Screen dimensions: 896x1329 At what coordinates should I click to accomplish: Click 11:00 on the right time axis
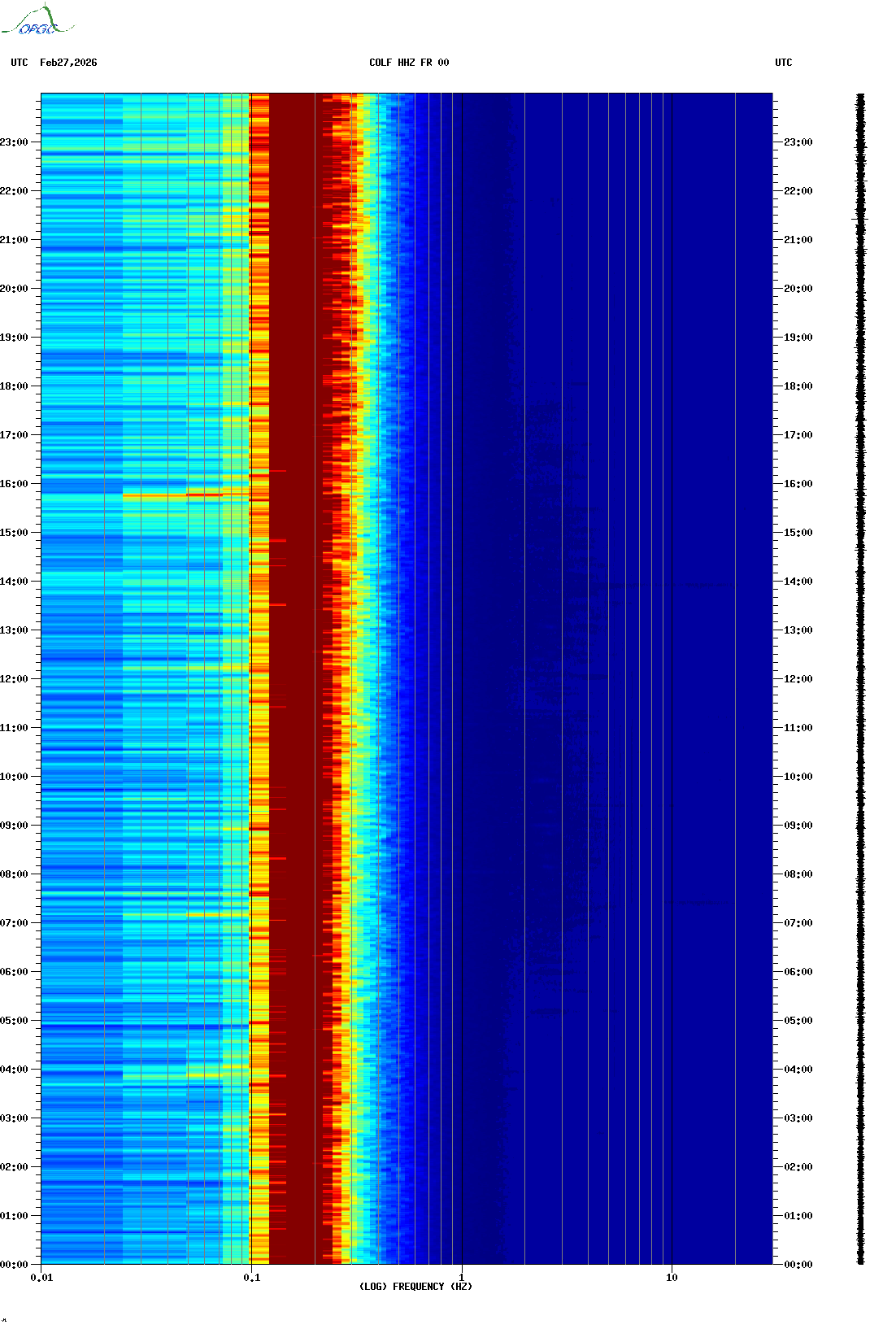[798, 728]
